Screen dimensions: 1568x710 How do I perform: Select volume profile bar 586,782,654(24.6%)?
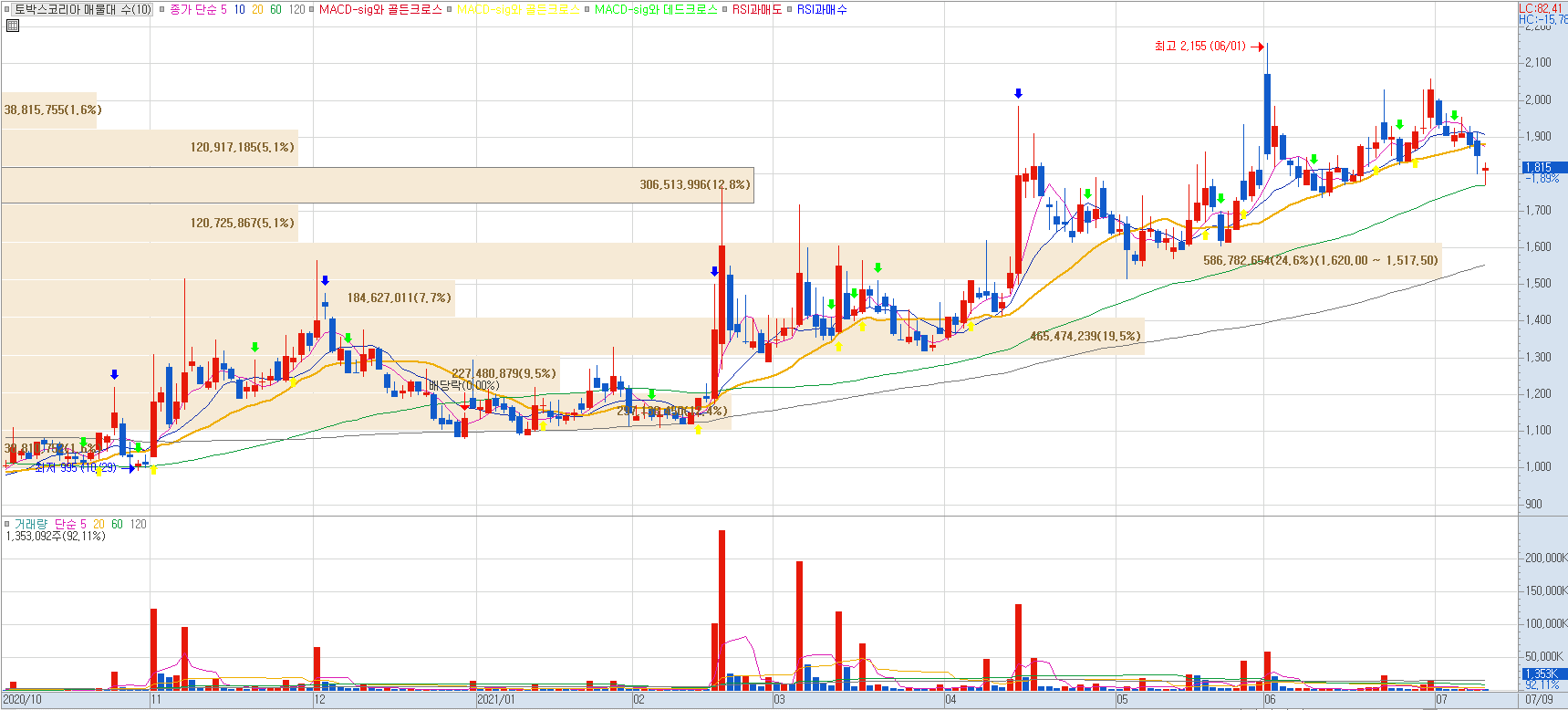click(721, 261)
